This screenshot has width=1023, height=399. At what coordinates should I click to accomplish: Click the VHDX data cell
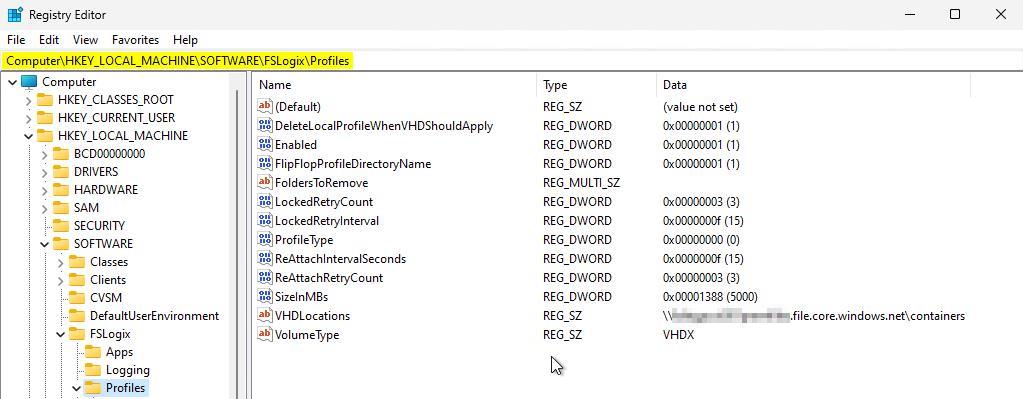point(679,334)
